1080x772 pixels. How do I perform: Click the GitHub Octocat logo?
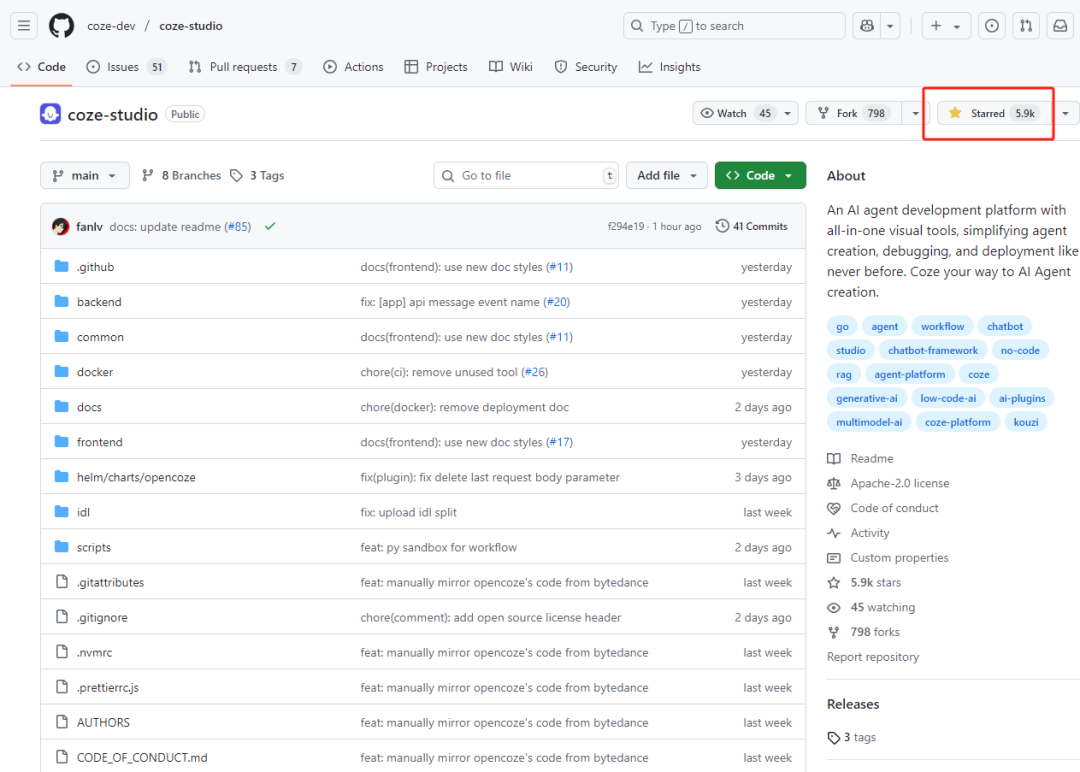61,26
